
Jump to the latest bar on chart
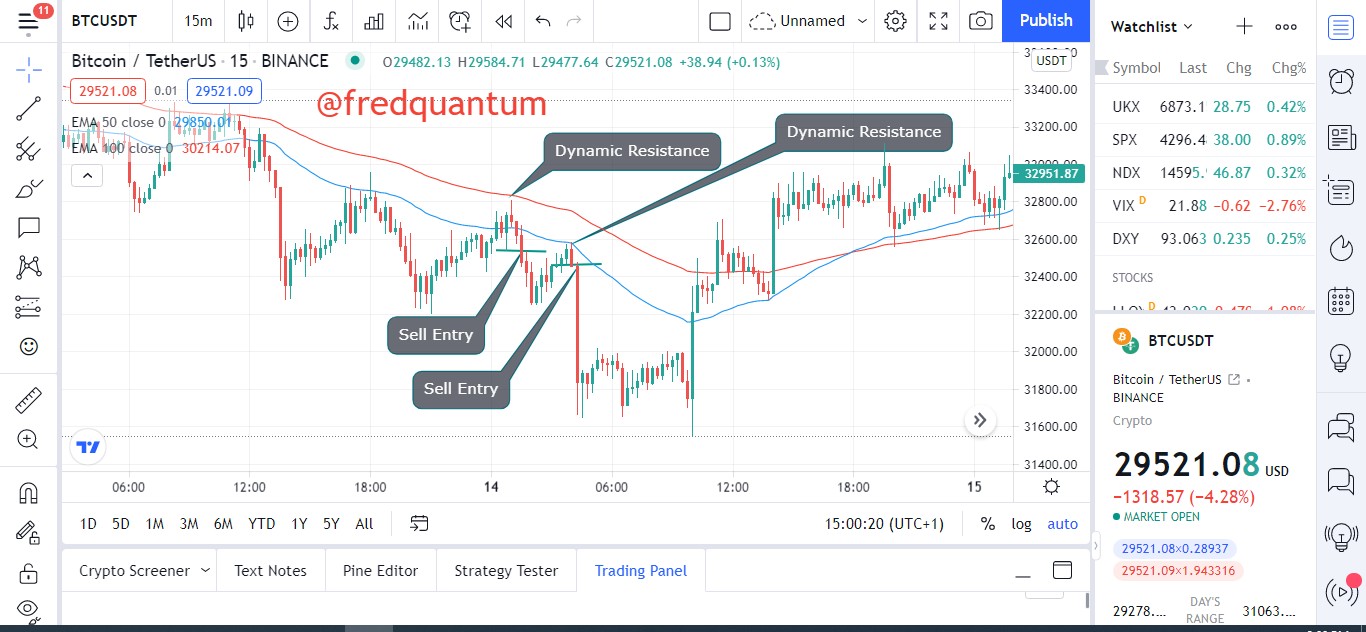[980, 421]
